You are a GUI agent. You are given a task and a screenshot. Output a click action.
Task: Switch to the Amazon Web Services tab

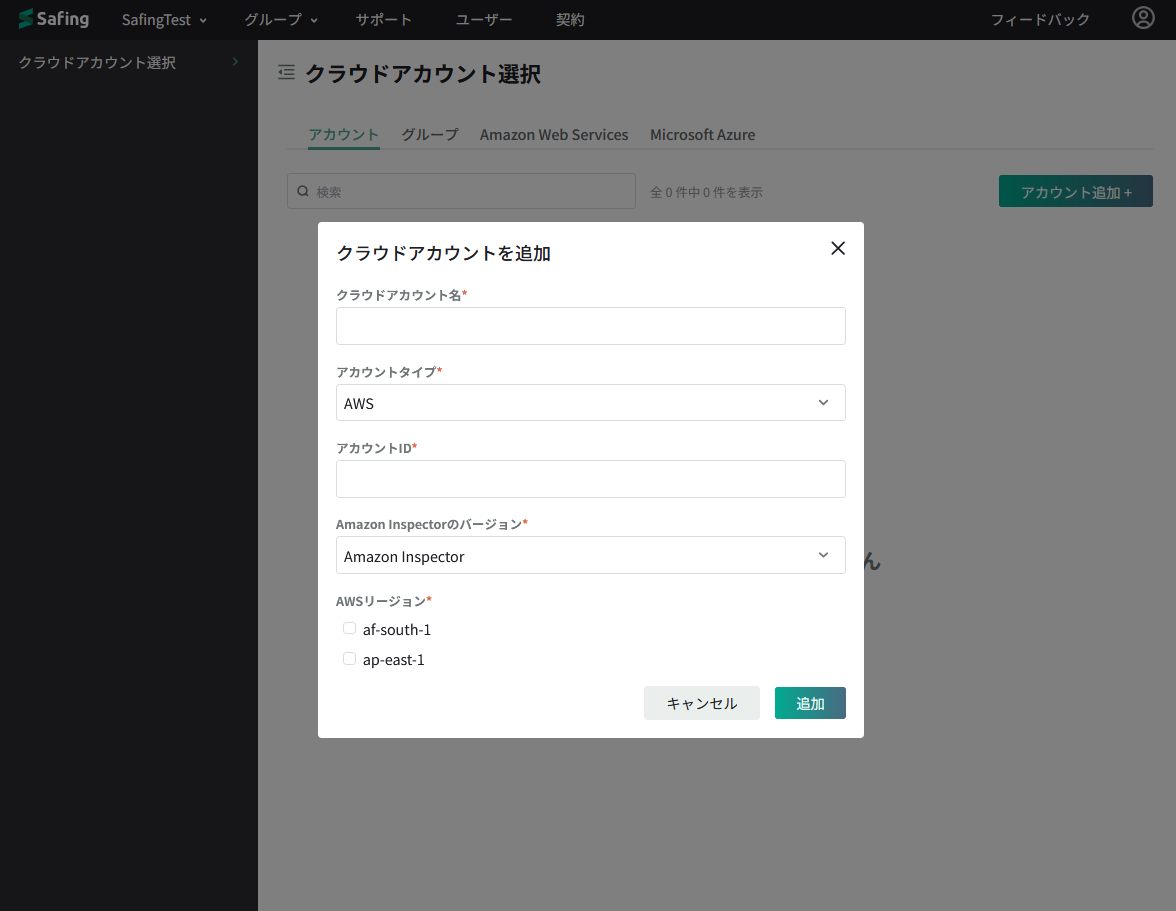point(554,135)
